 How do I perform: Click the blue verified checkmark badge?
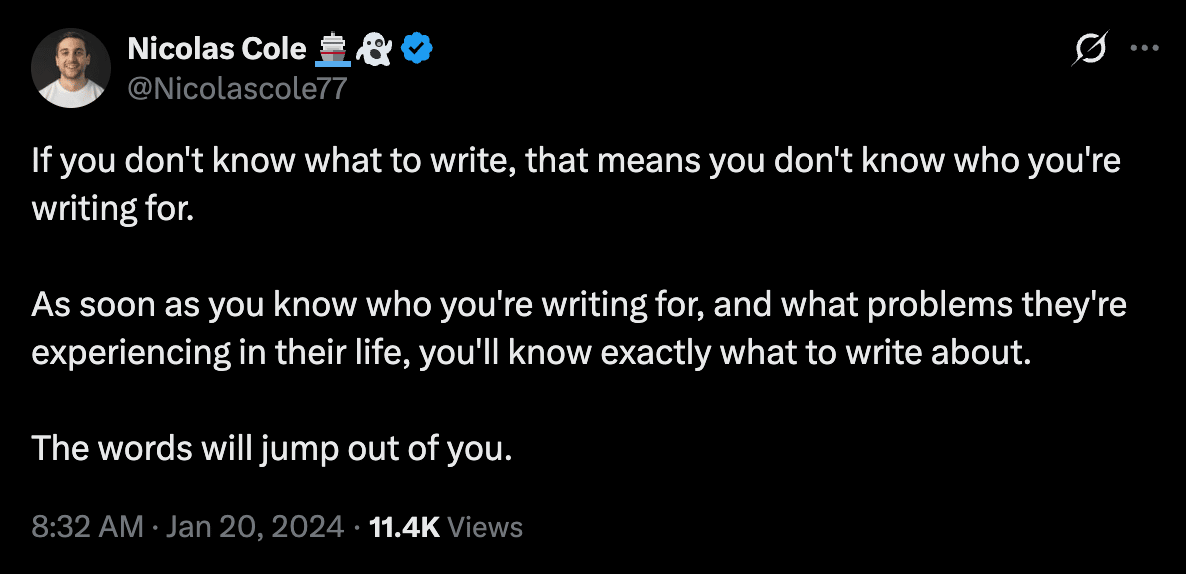pyautogui.click(x=416, y=47)
